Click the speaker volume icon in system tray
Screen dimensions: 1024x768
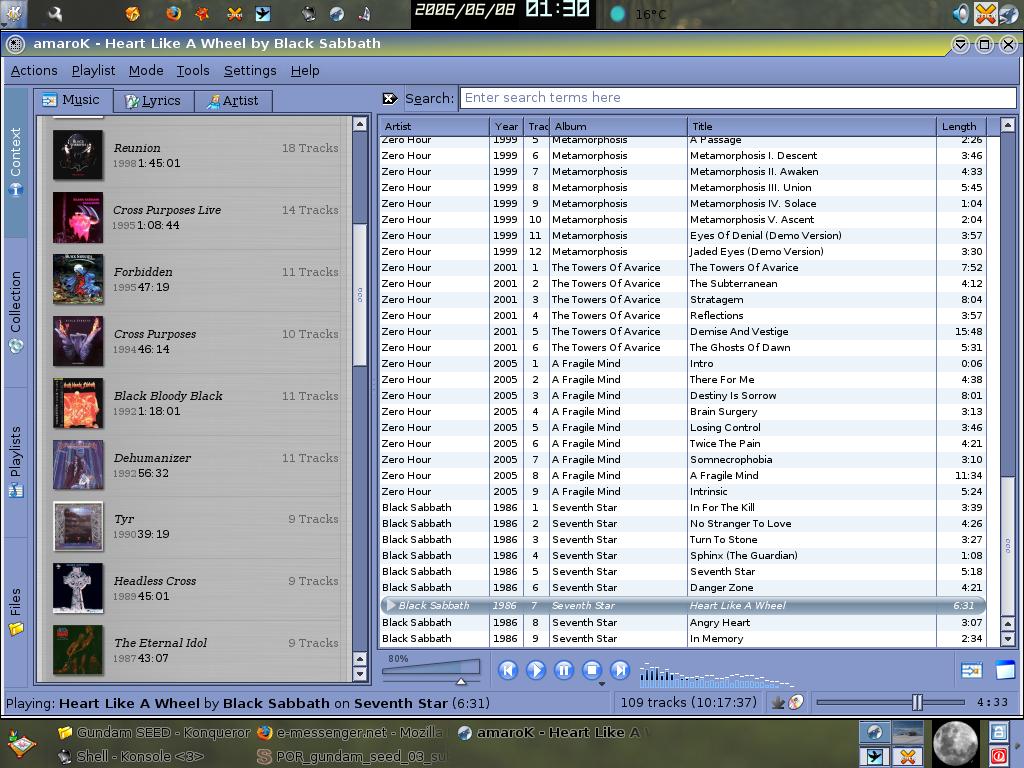click(x=960, y=14)
